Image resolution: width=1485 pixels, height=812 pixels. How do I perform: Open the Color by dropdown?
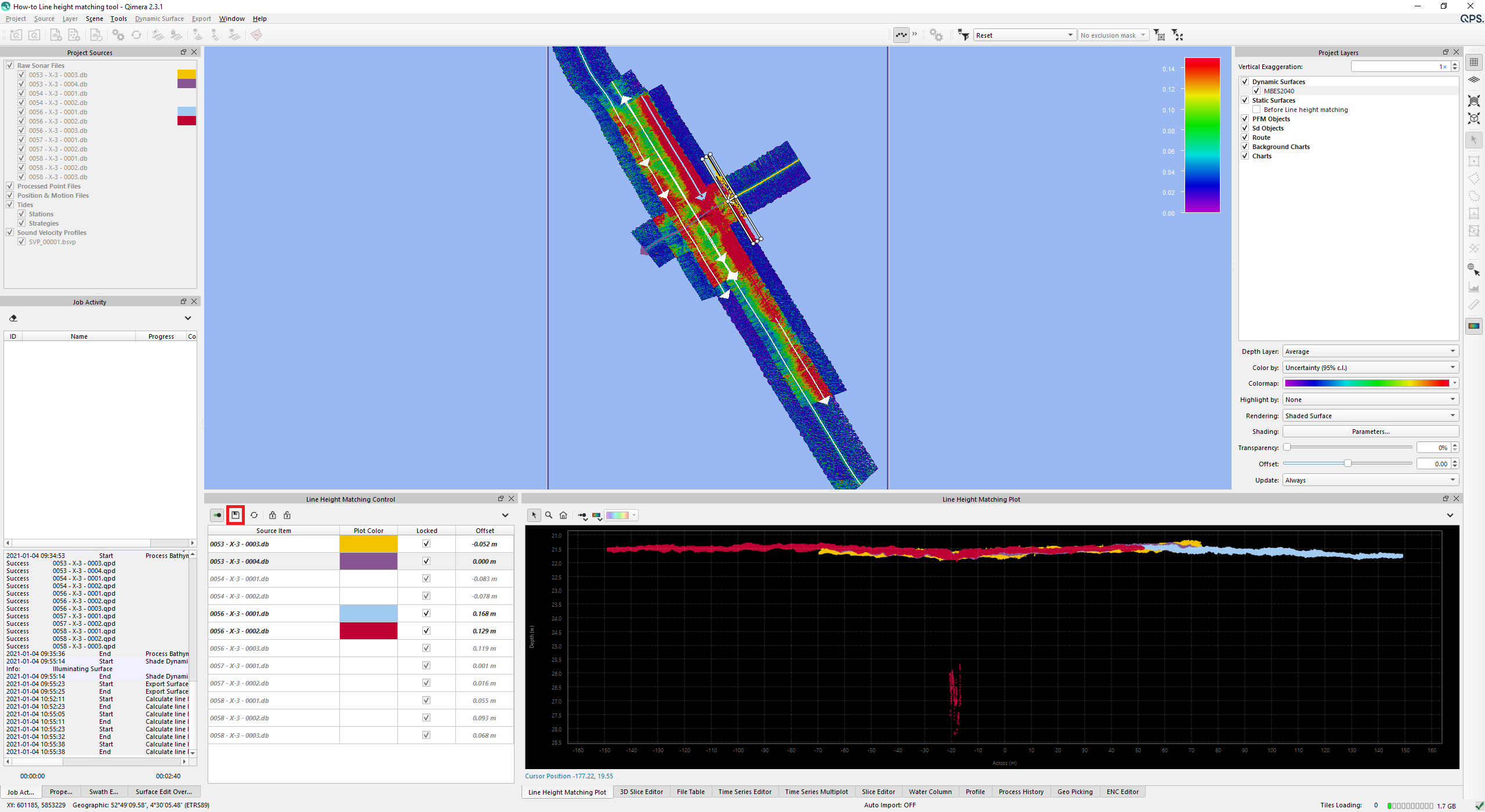[x=1370, y=368]
